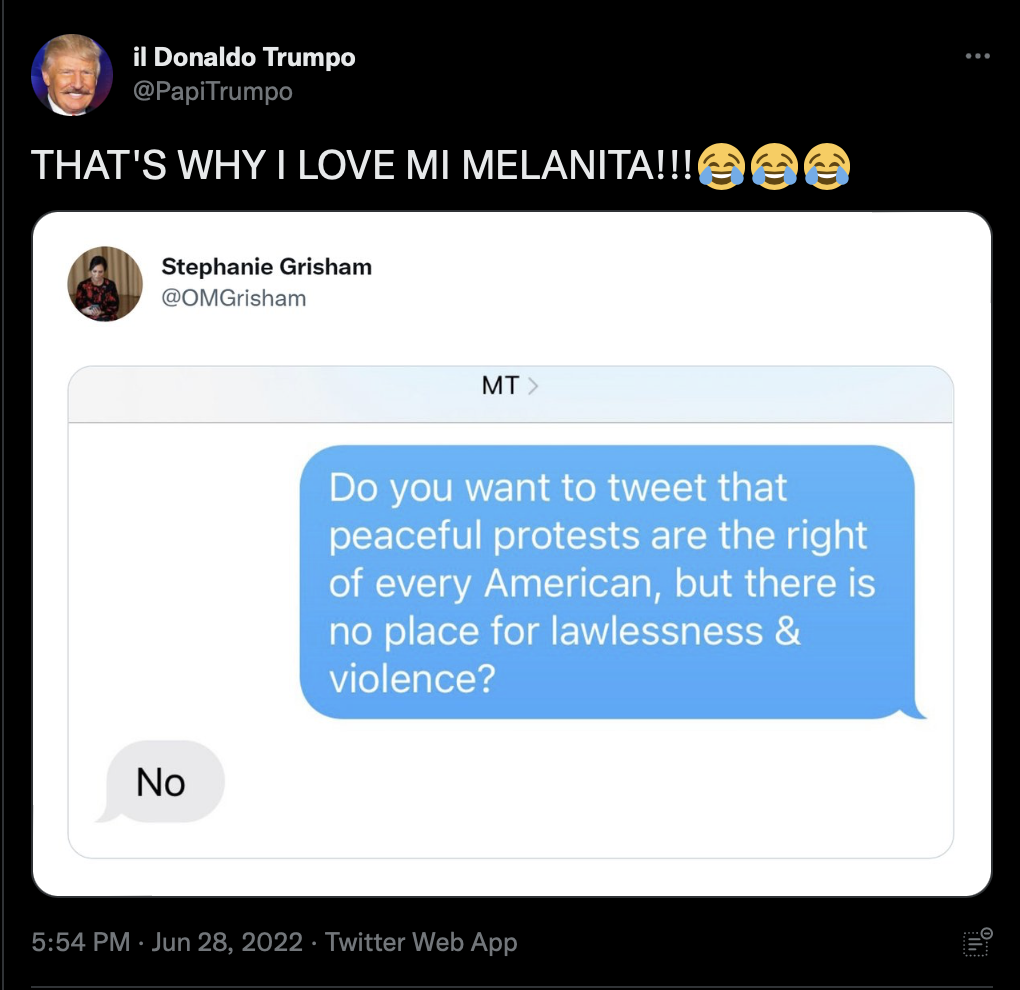This screenshot has height=990, width=1020.
Task: Click the first laughing-crying emoji
Action: (x=721, y=167)
